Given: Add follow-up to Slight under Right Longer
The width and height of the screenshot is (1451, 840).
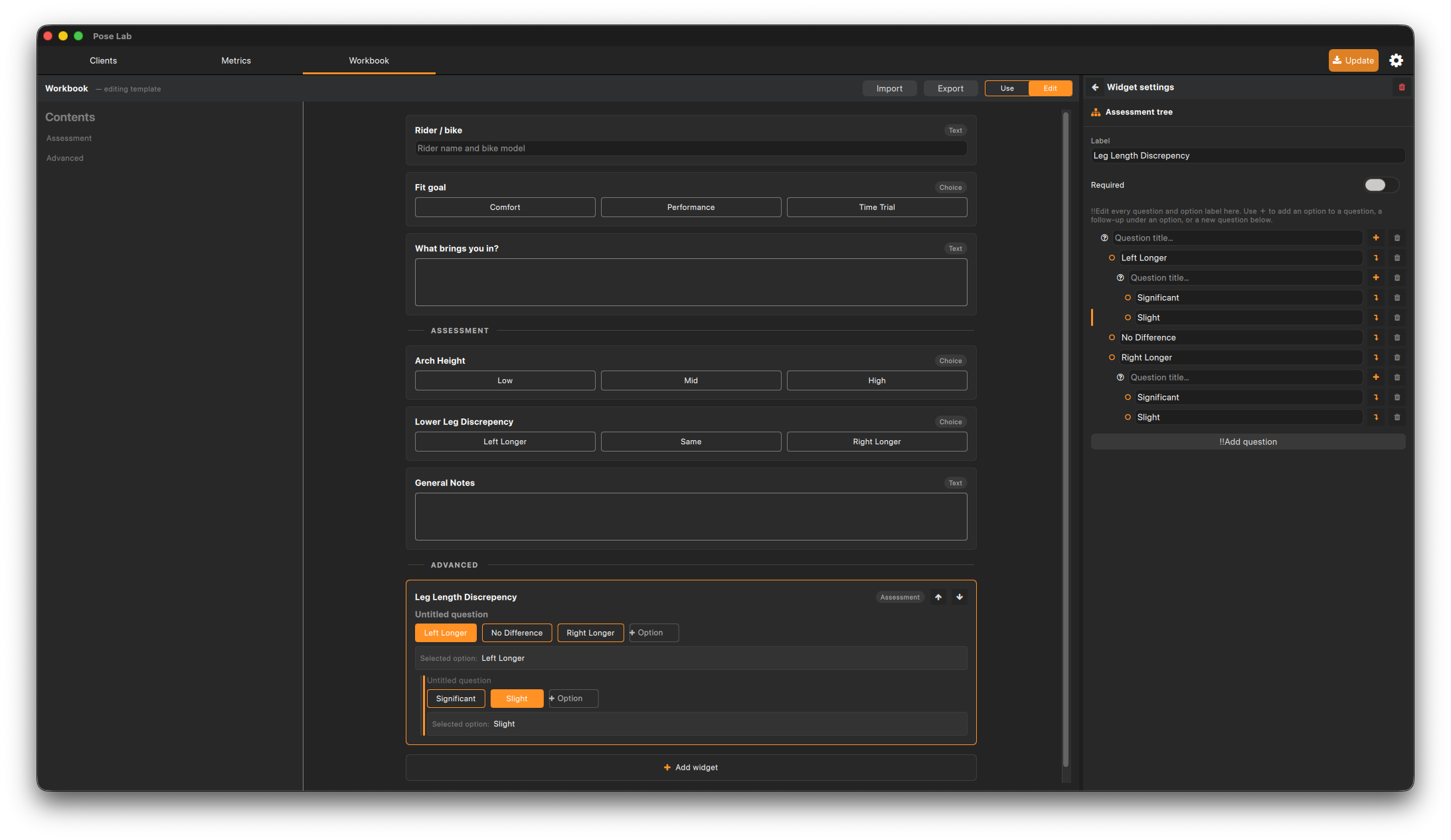Looking at the screenshot, I should [1376, 417].
